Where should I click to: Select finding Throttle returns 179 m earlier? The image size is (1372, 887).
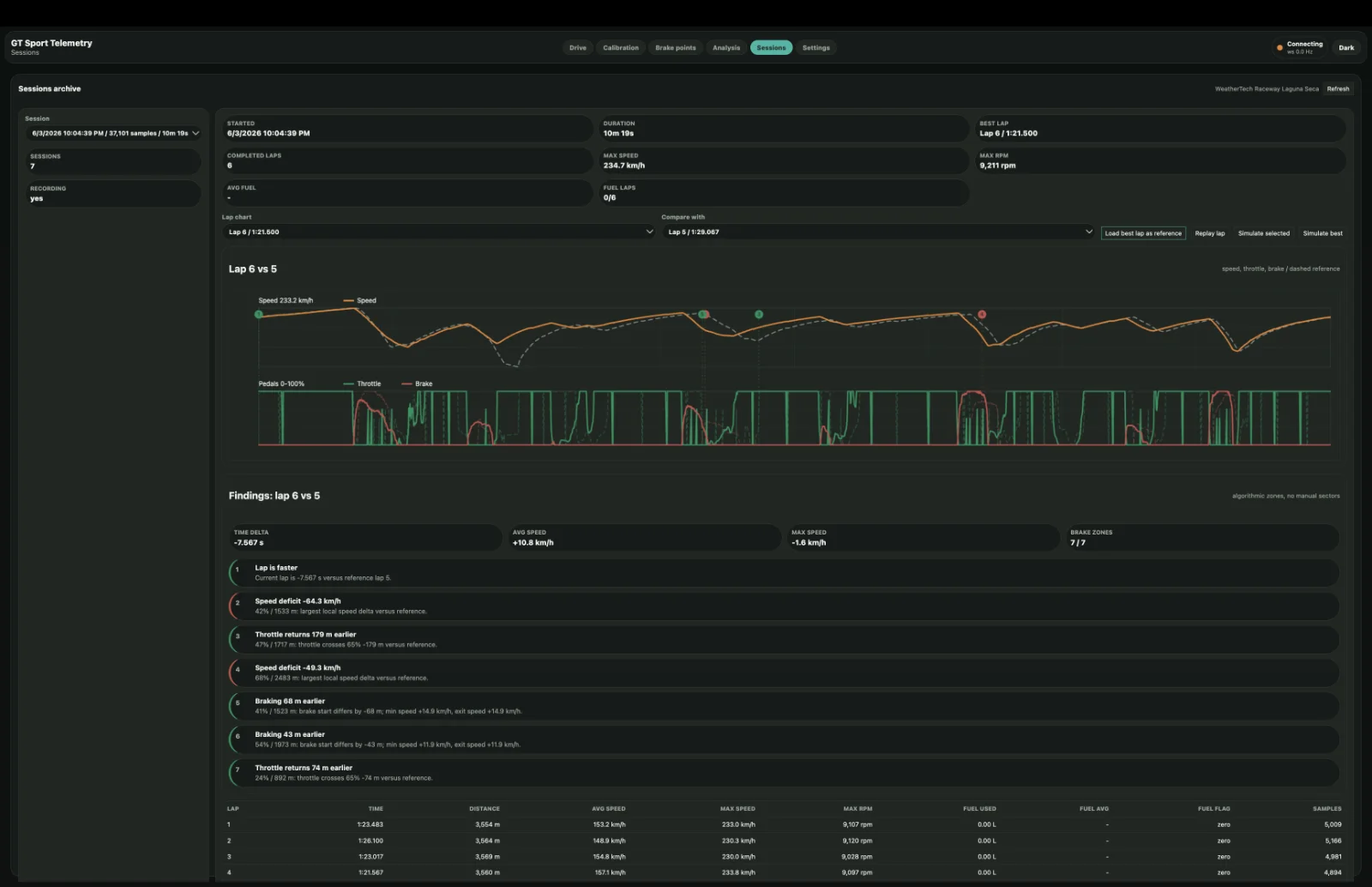point(784,640)
